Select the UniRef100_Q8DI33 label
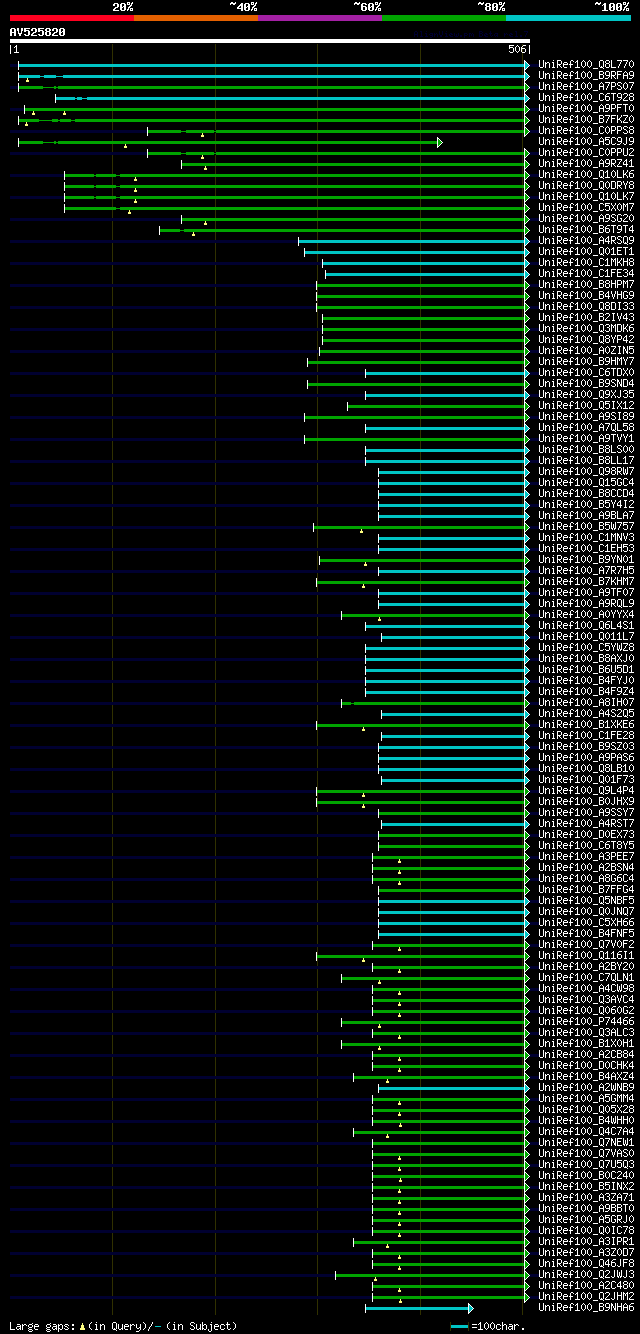The image size is (640, 1334). click(586, 307)
